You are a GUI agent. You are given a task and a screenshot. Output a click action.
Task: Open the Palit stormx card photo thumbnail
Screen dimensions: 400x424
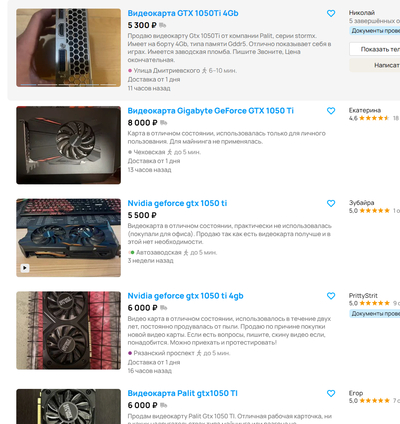pyautogui.click(x=69, y=48)
